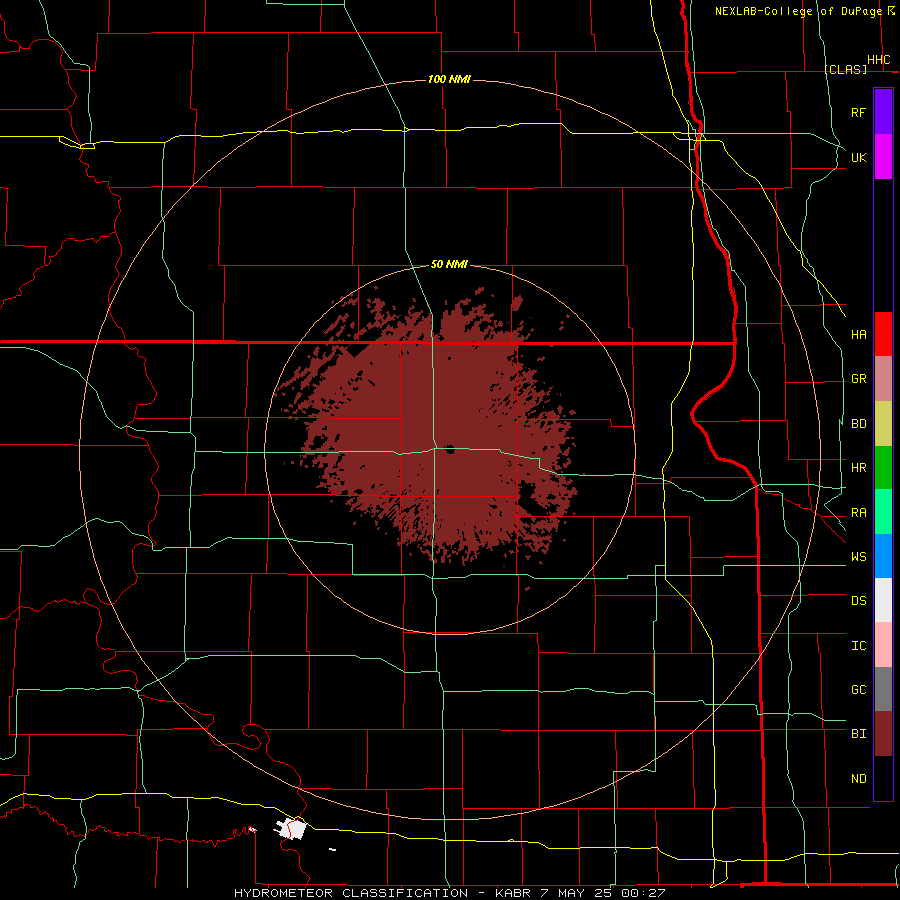Image resolution: width=900 pixels, height=900 pixels.
Task: Click the mint RA legend color block
Action: point(883,512)
